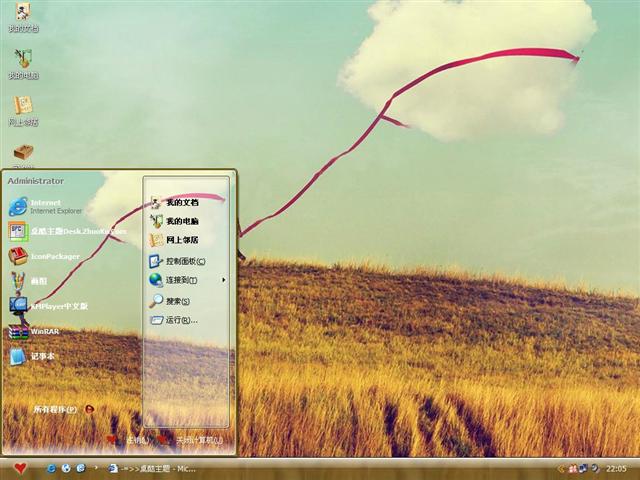Click the 22:05 taskbar clock
The width and height of the screenshot is (640, 480).
(x=616, y=469)
